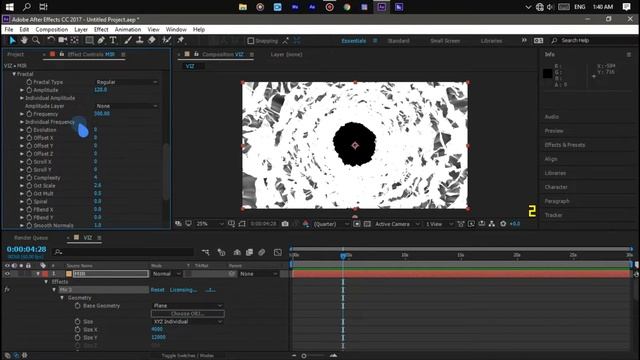Click the Licensing link in timeline

click(x=183, y=290)
